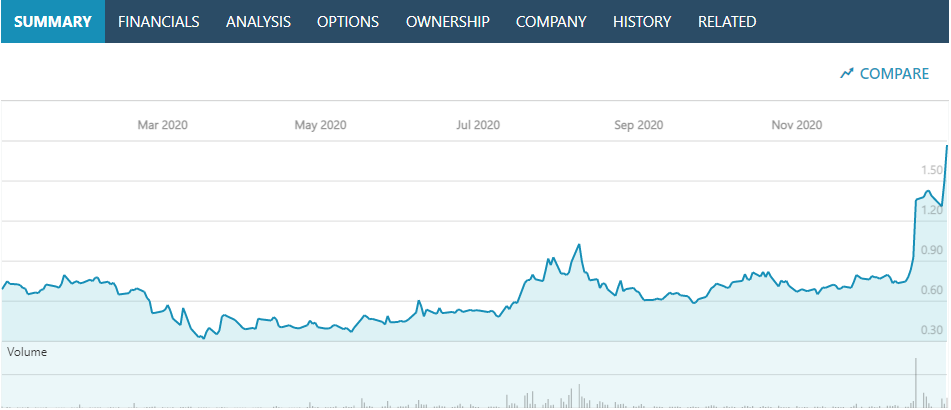
Task: Click the Mar 2020 axis label
Action: coord(163,125)
